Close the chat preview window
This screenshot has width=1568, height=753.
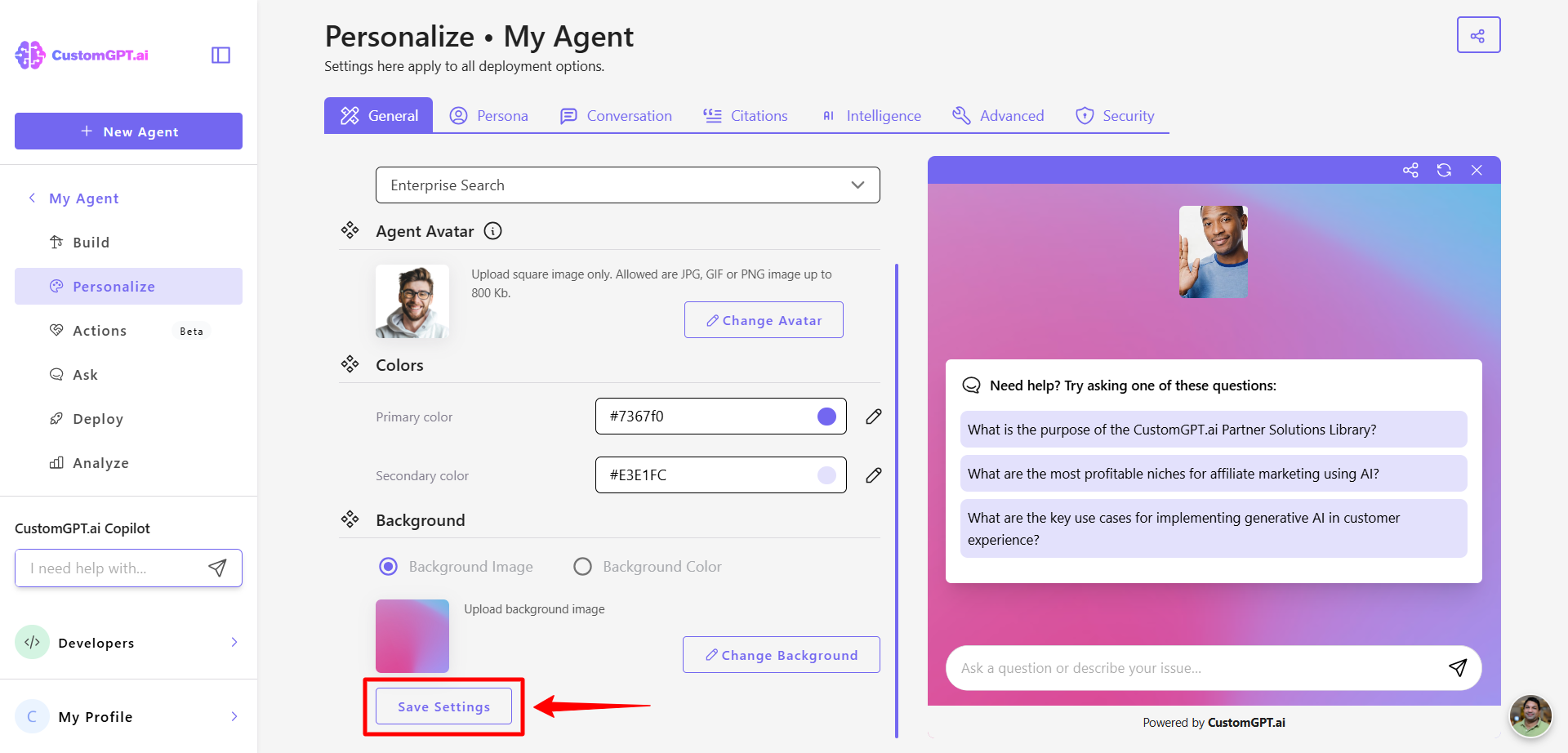click(1477, 170)
